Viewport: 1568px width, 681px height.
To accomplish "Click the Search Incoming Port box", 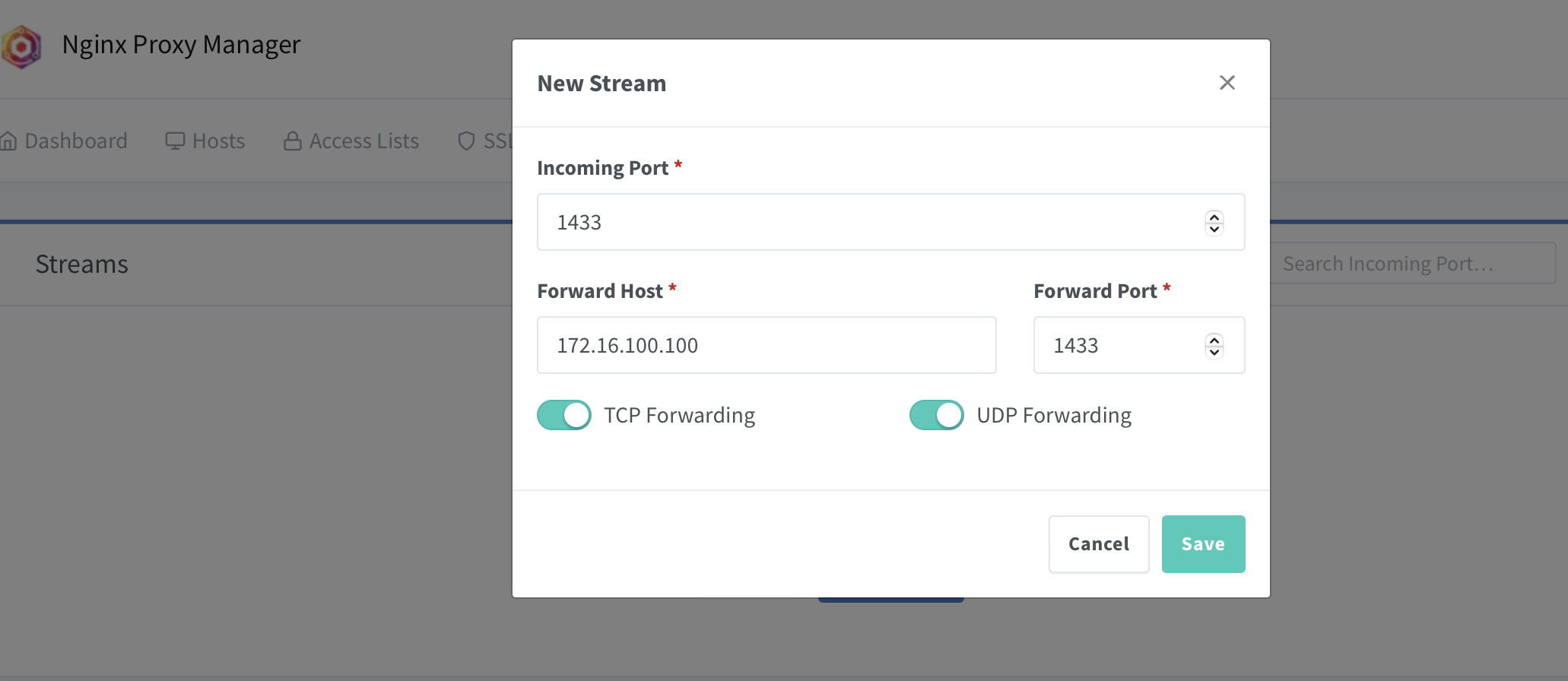I will pyautogui.click(x=1413, y=264).
